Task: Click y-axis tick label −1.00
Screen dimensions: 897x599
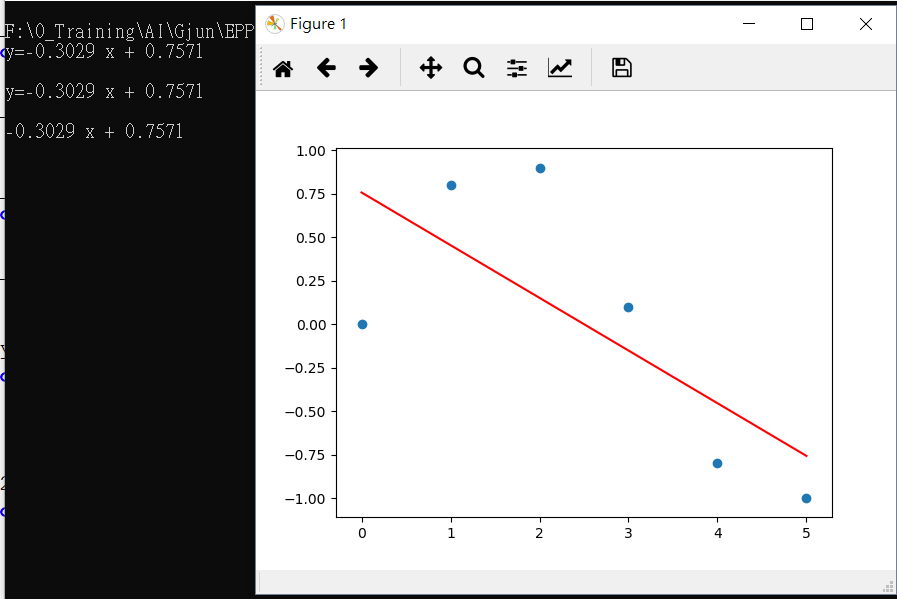Action: pyautogui.click(x=305, y=499)
